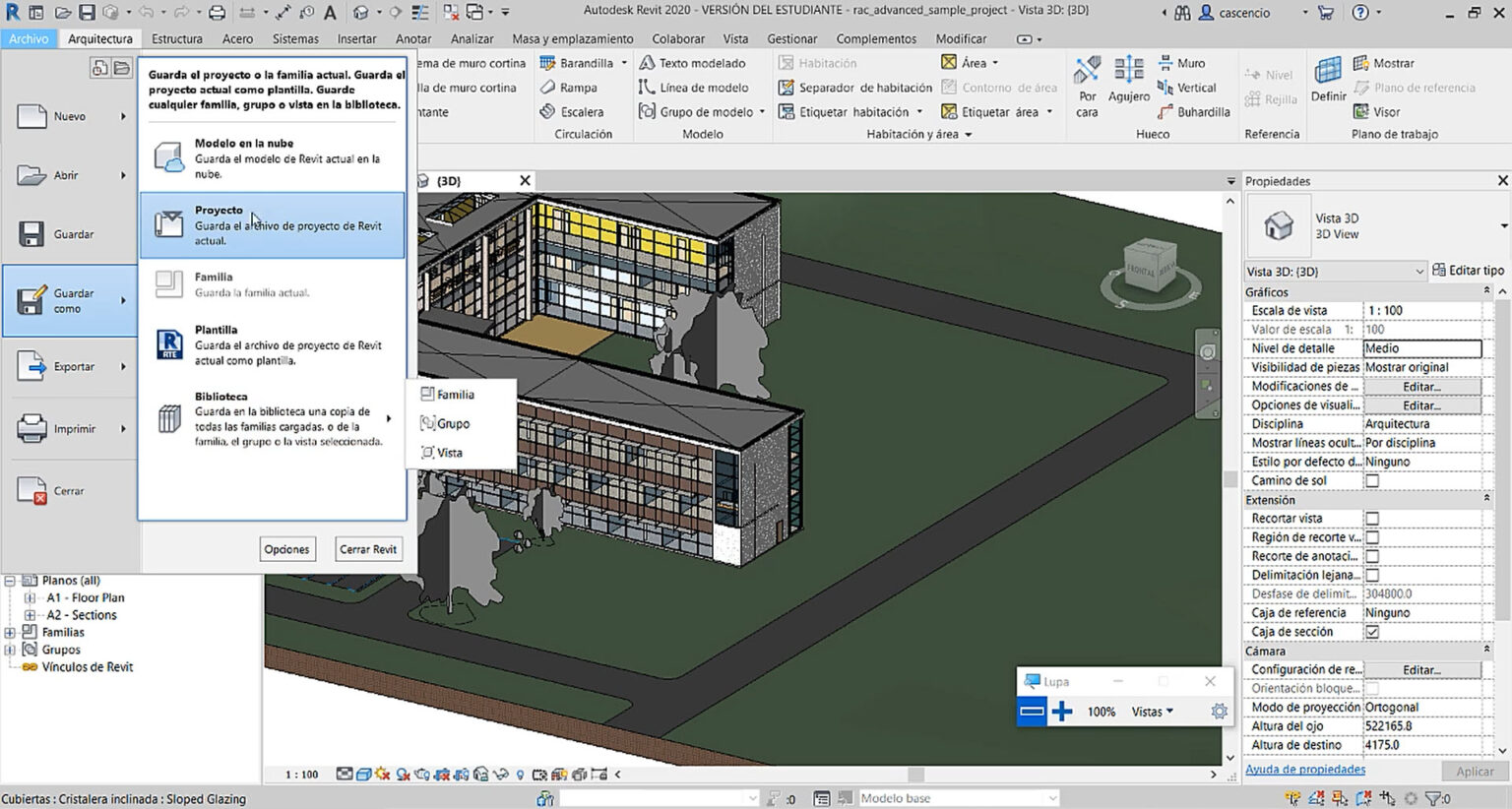
Task: Select the Muro opening tool
Action: 1181,63
